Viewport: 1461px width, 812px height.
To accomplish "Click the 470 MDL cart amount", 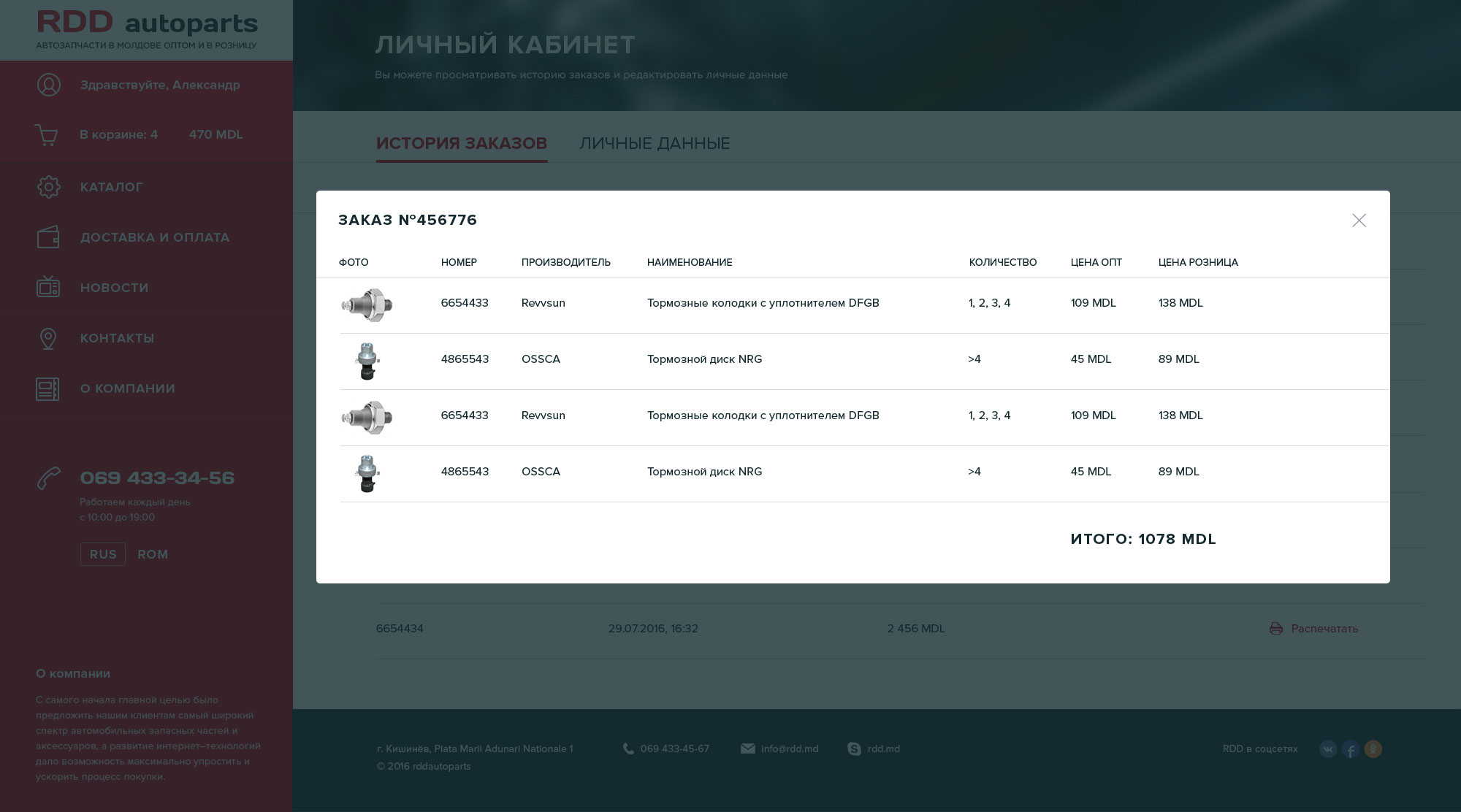I will 216,134.
